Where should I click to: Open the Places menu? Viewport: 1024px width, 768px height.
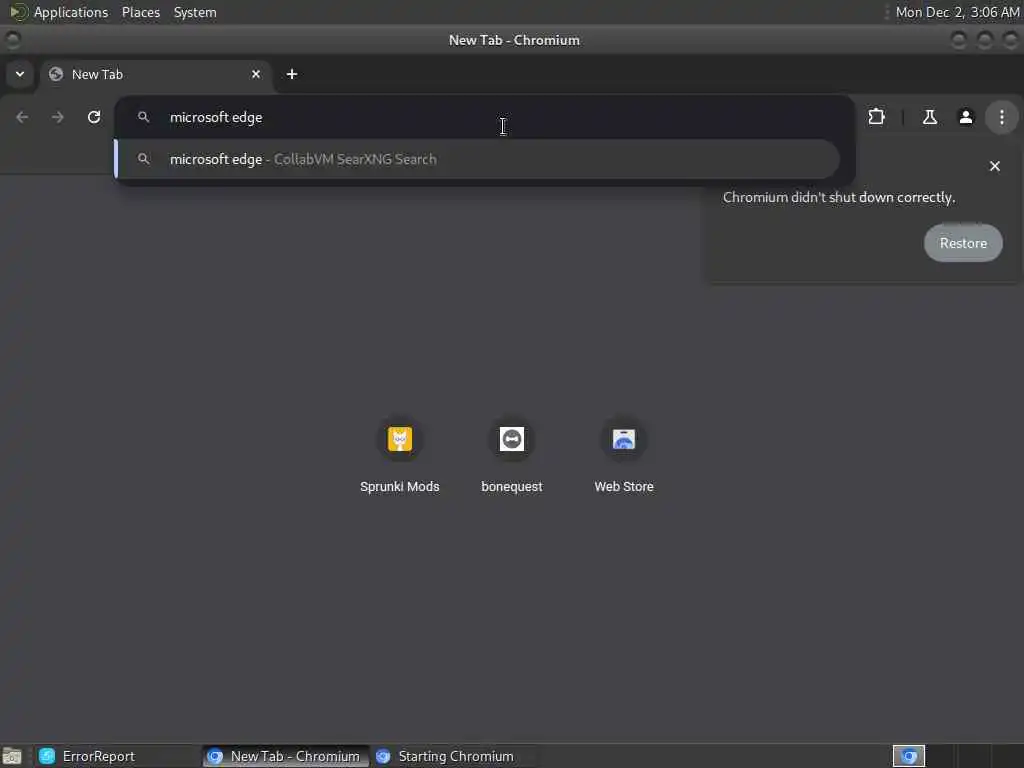[x=140, y=12]
